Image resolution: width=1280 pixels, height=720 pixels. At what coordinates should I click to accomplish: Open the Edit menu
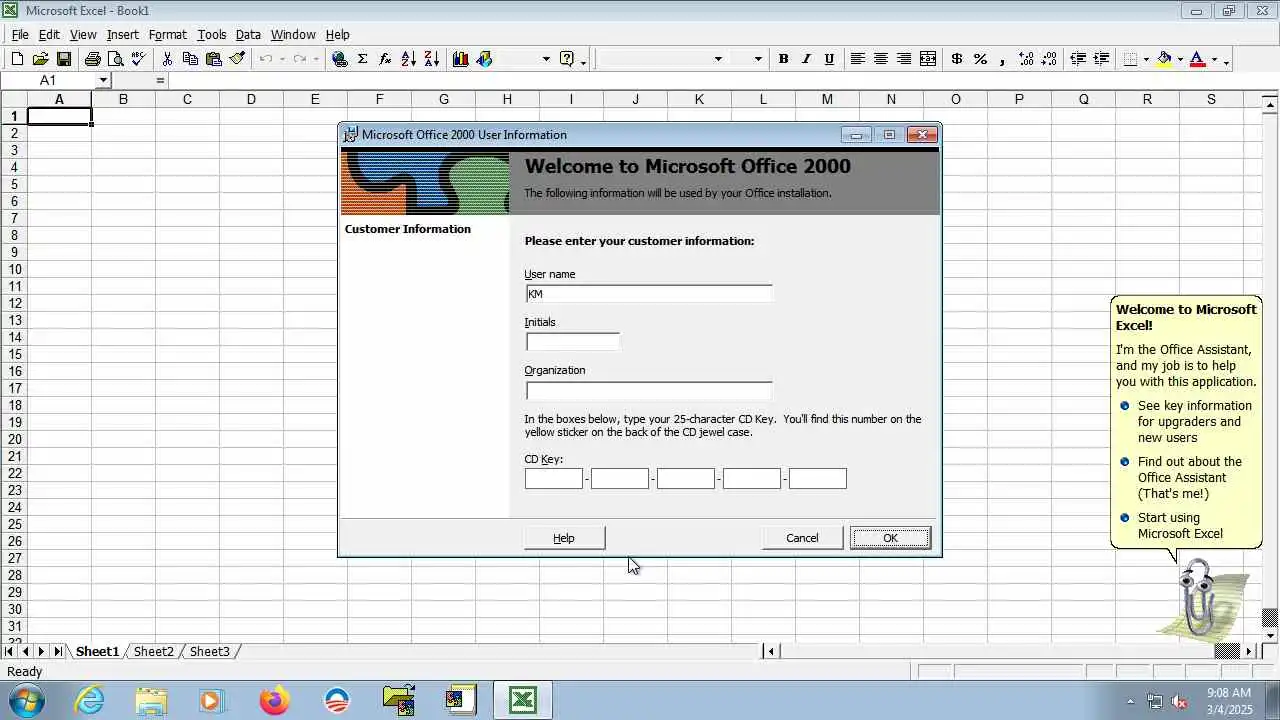tap(49, 34)
